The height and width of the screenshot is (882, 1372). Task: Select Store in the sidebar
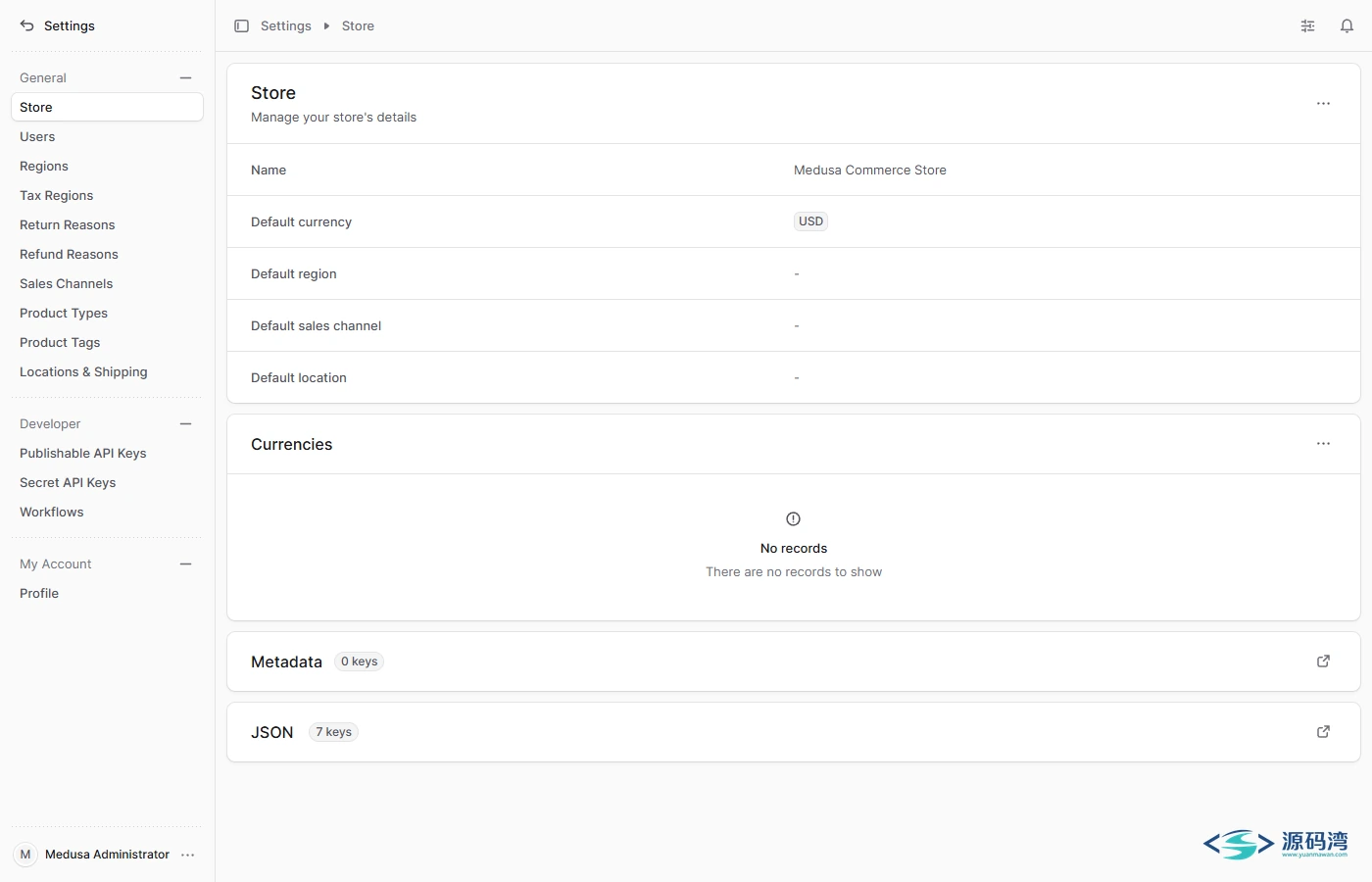pos(107,107)
